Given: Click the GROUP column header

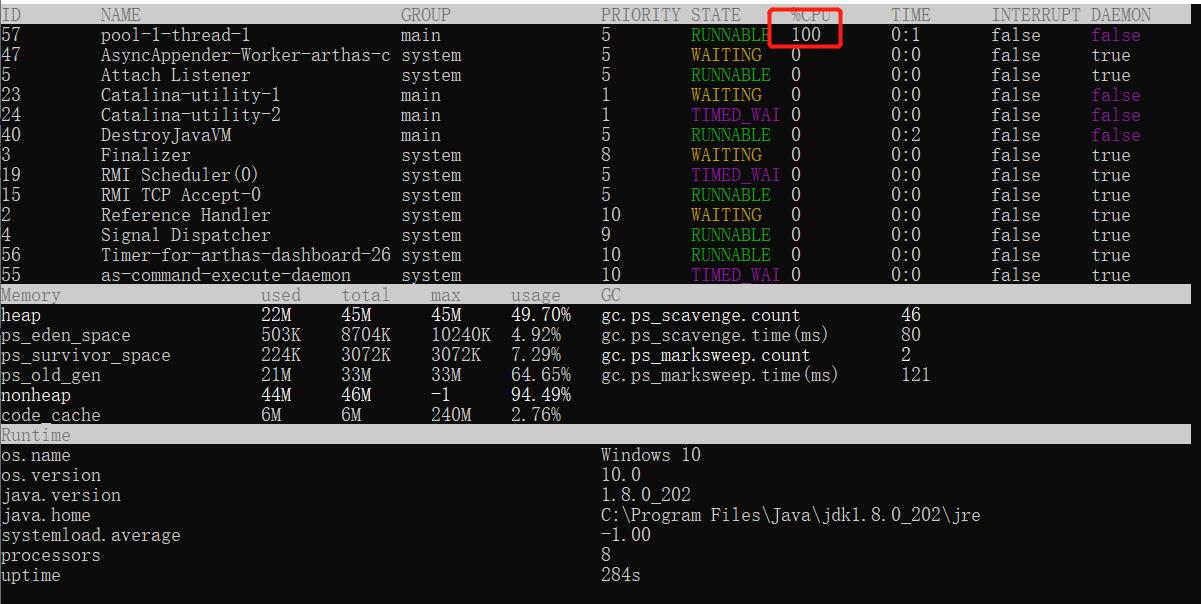Looking at the screenshot, I should [x=426, y=15].
